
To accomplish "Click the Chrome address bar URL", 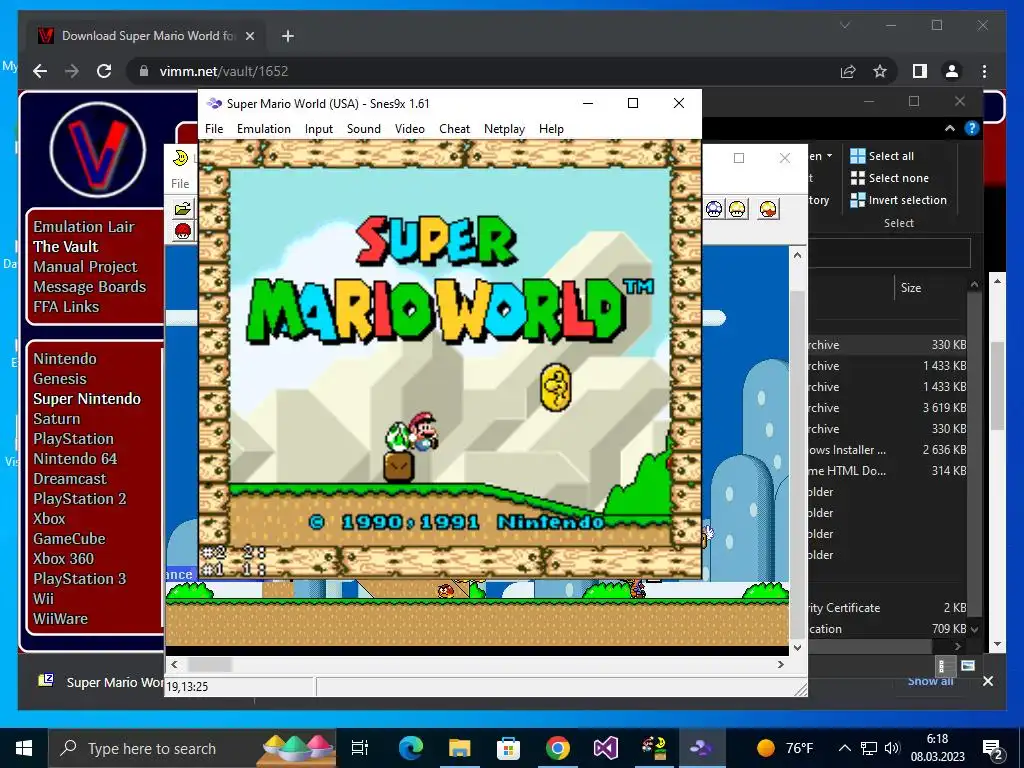I will coord(223,71).
